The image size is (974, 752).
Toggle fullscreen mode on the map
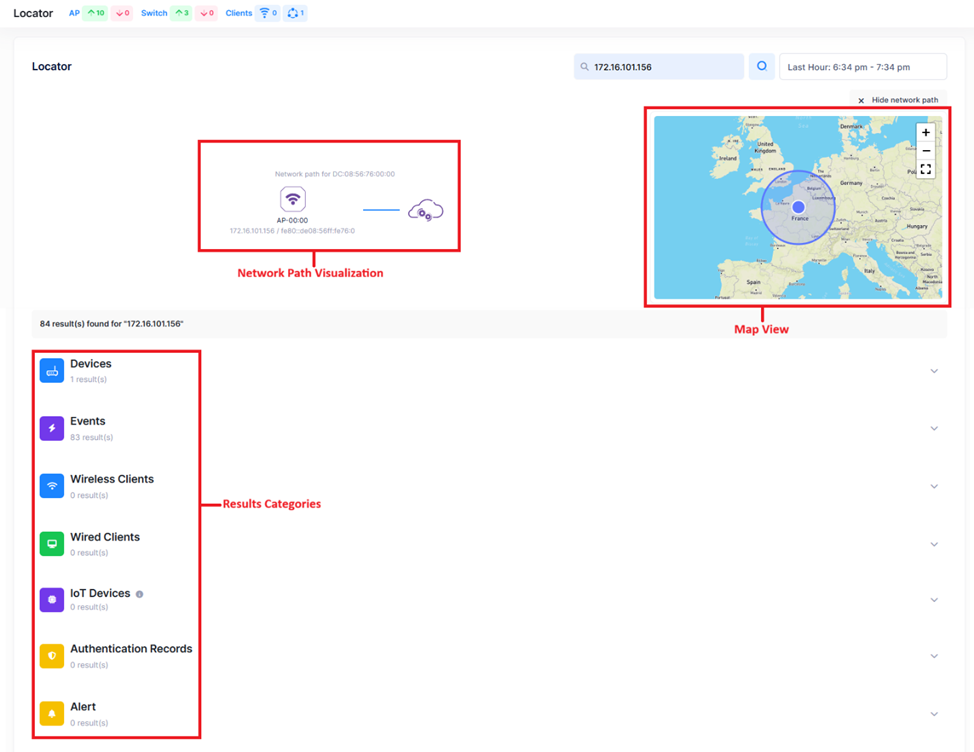click(x=926, y=170)
